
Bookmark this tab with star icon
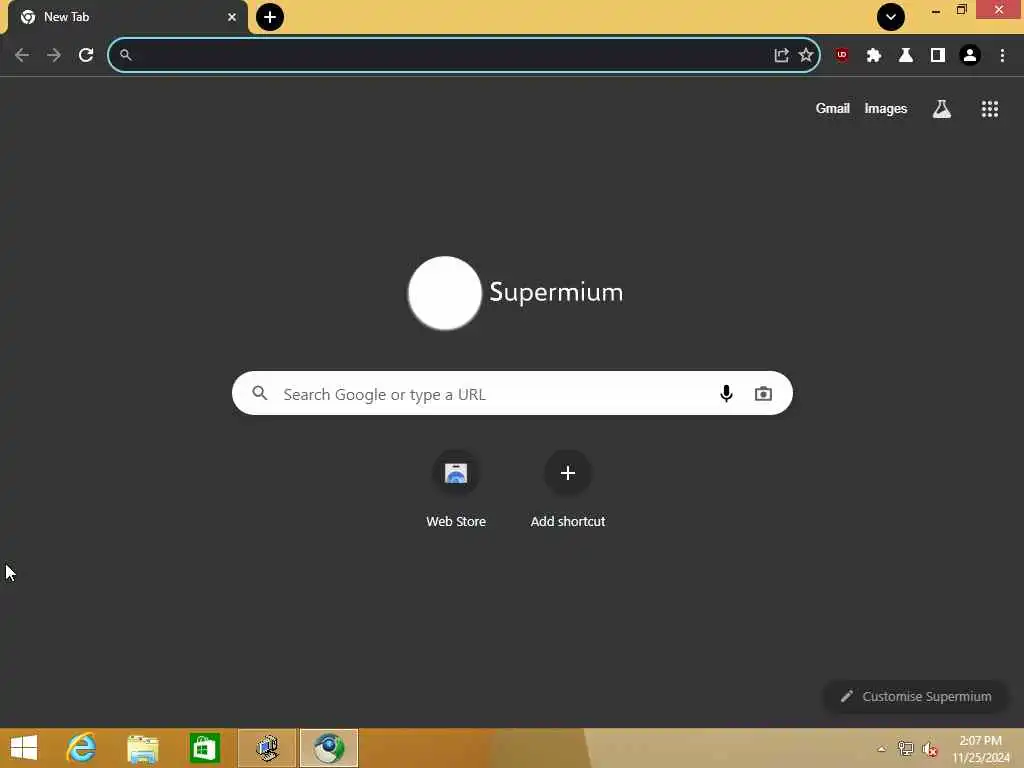pos(806,55)
